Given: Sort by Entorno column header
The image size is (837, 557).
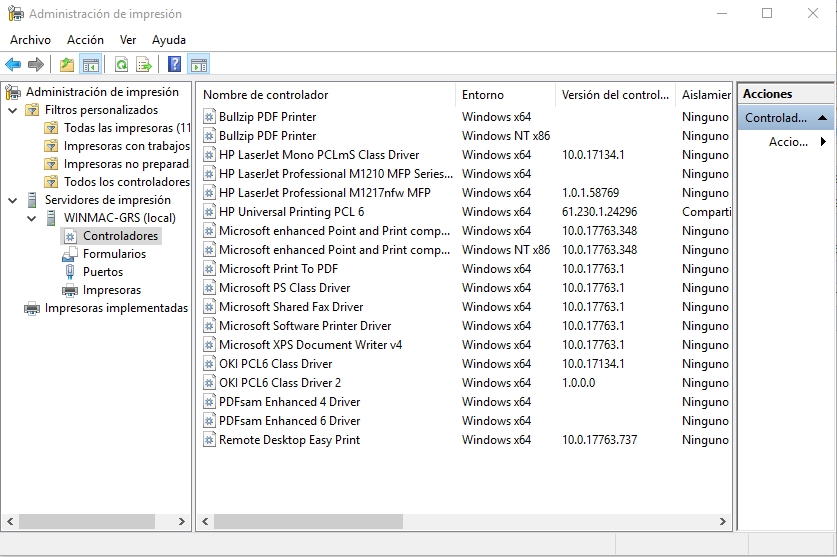Looking at the screenshot, I should (505, 95).
